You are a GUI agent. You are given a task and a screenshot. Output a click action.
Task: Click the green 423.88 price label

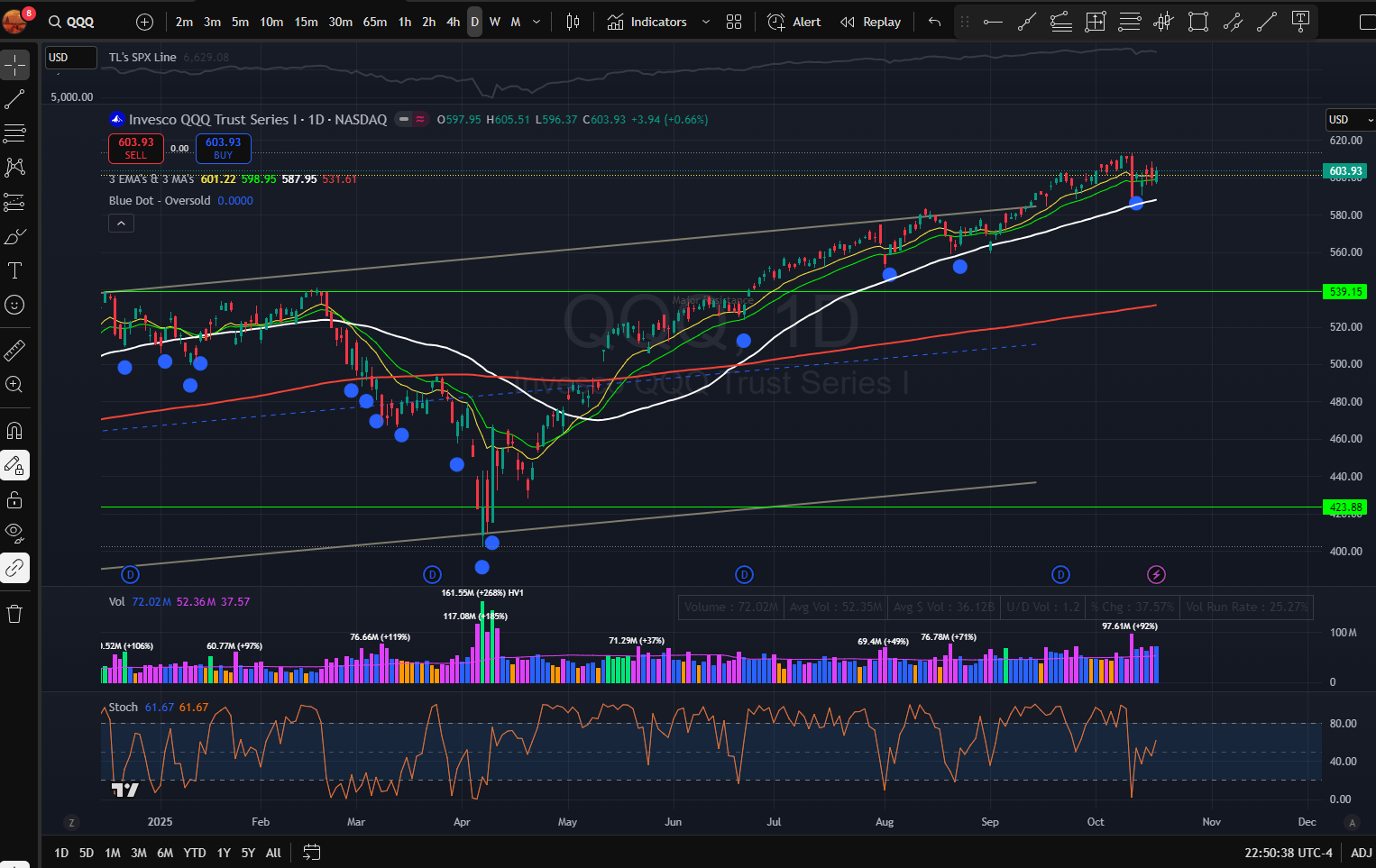point(1344,507)
